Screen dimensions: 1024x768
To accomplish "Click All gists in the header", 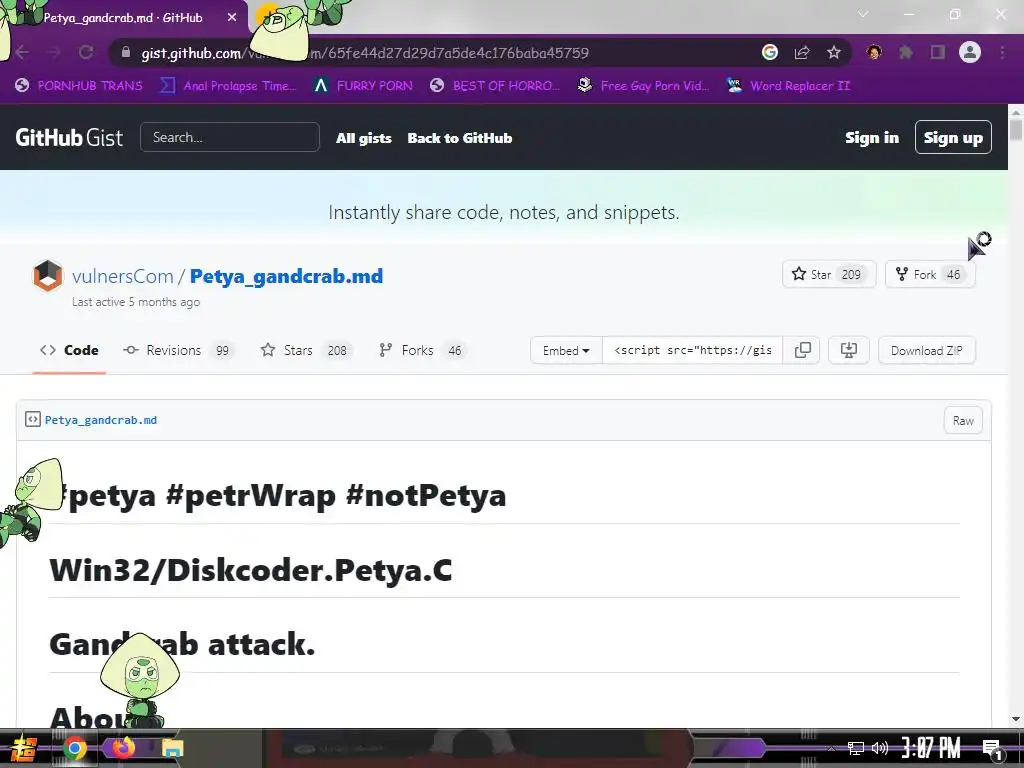I will 364,138.
